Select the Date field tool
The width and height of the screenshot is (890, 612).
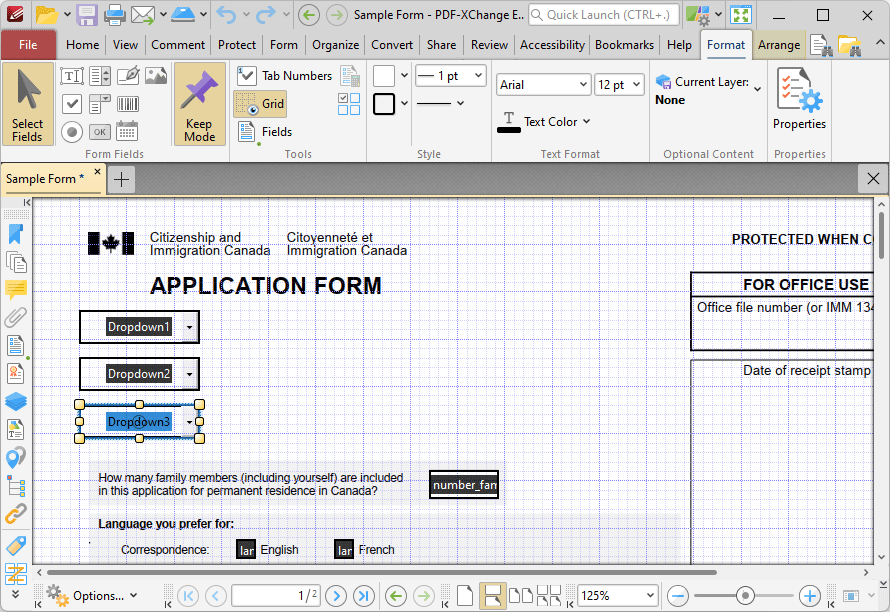[x=127, y=131]
